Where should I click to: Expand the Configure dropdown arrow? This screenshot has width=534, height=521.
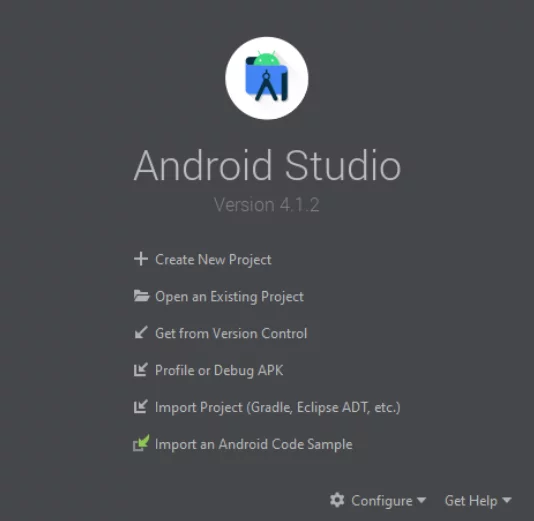[422, 500]
